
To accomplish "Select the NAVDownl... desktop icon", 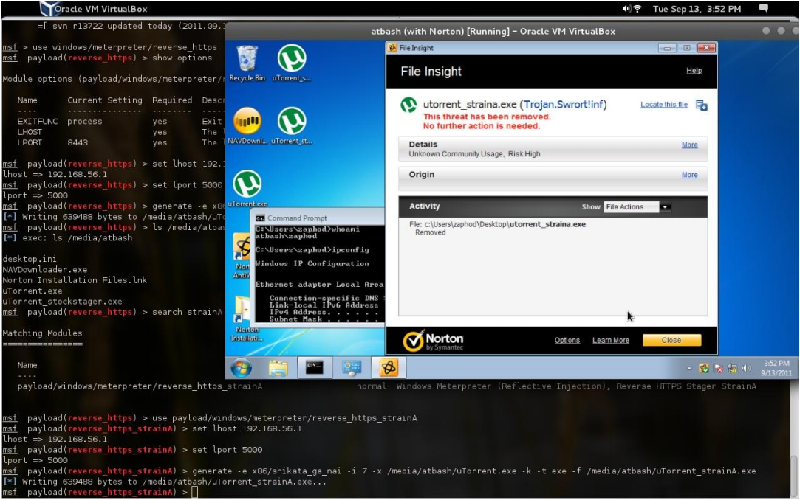I will [247, 126].
